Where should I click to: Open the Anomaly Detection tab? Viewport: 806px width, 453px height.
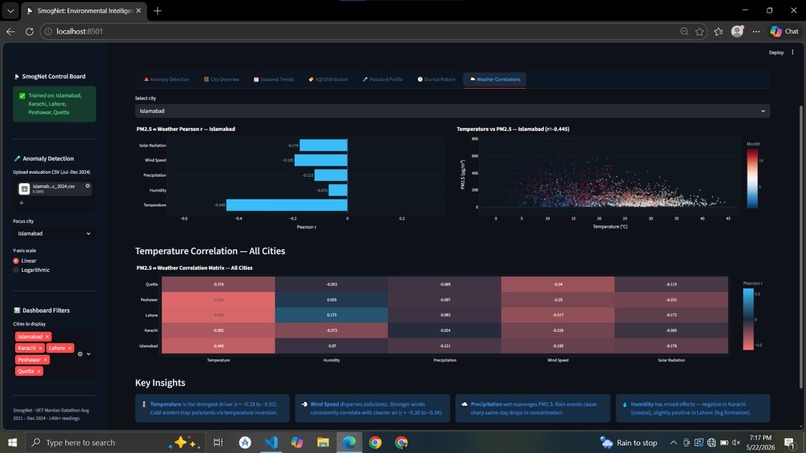(167, 80)
